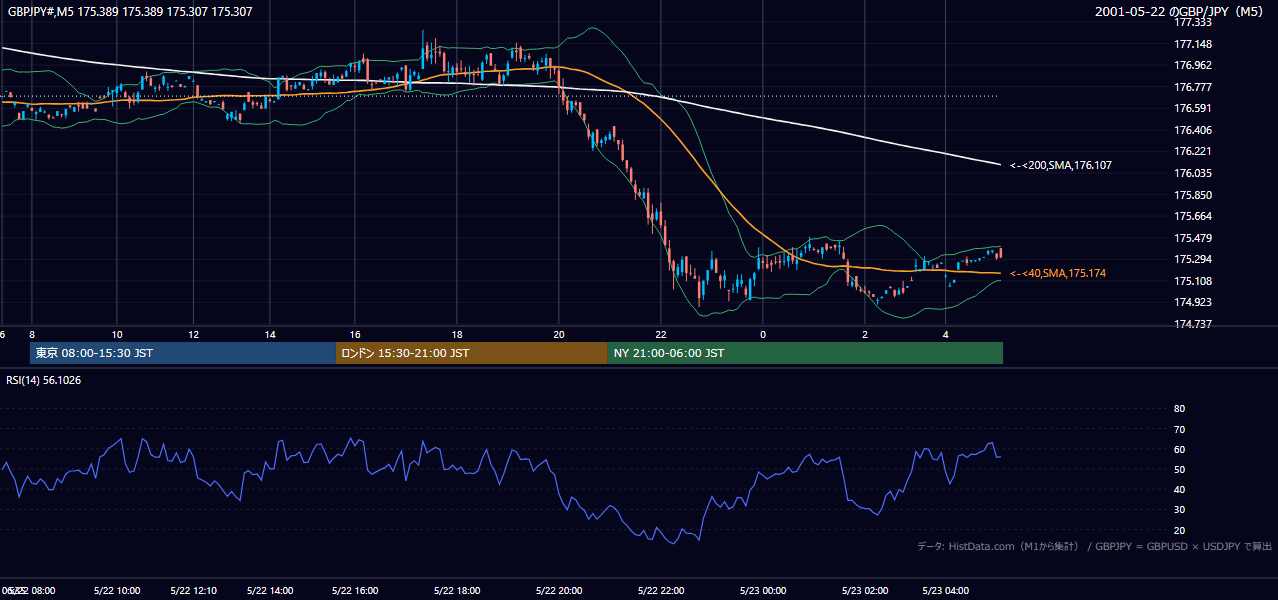Viewport: 1278px width, 600px height.
Task: Click the 5/22 12:10 bottom time label
Action: (193, 591)
